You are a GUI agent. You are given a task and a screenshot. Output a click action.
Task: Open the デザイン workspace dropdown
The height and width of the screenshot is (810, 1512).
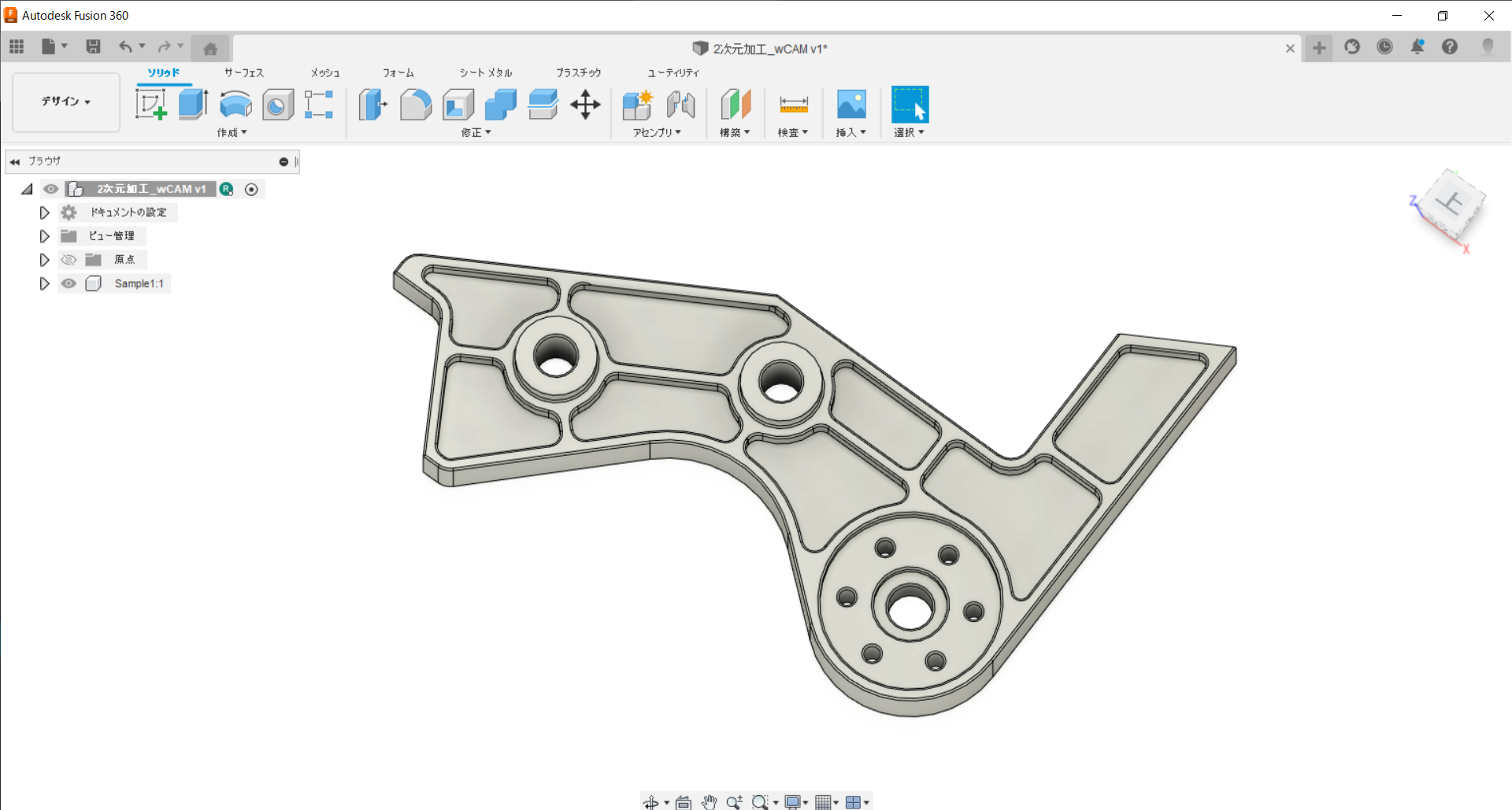point(66,102)
